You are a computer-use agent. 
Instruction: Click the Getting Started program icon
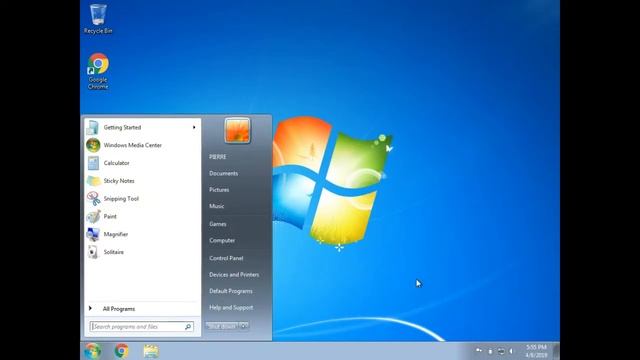[x=93, y=127]
